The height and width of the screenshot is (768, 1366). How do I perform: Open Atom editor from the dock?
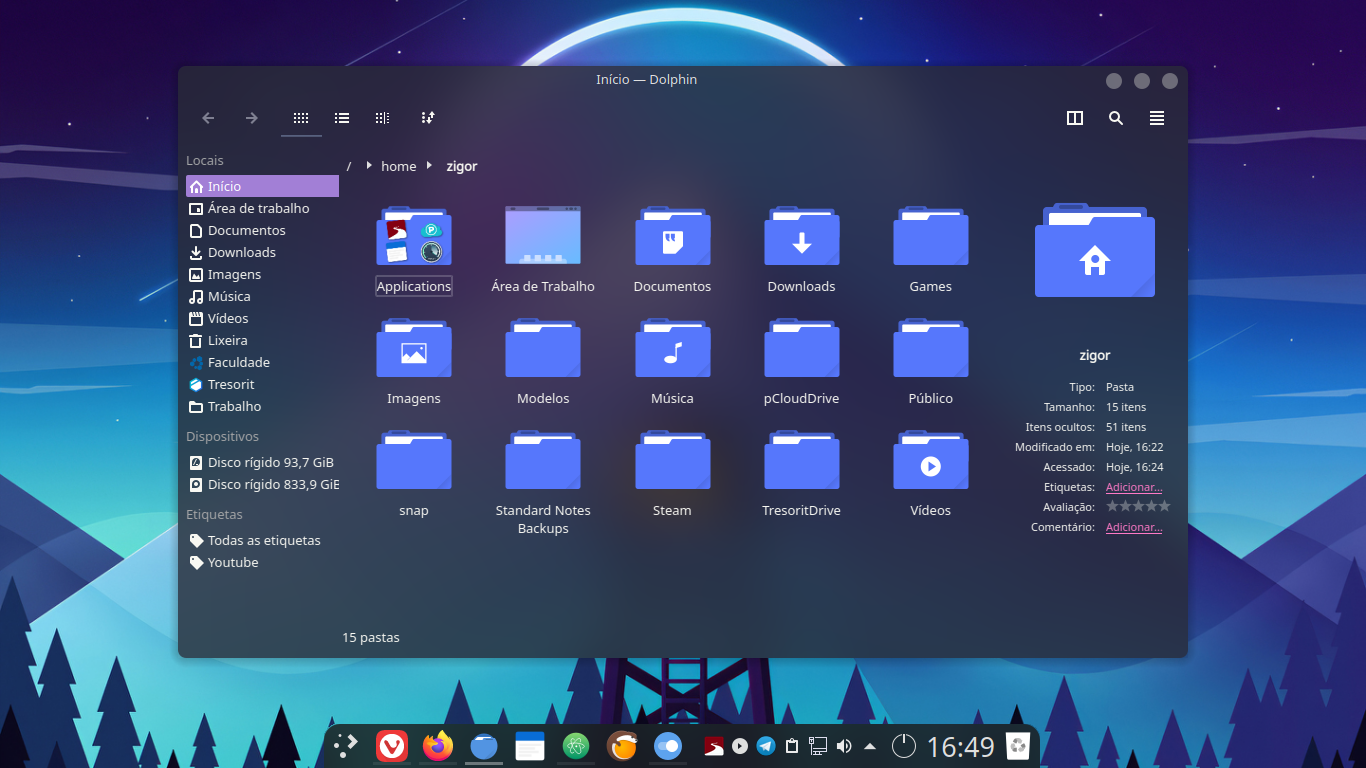[x=576, y=746]
